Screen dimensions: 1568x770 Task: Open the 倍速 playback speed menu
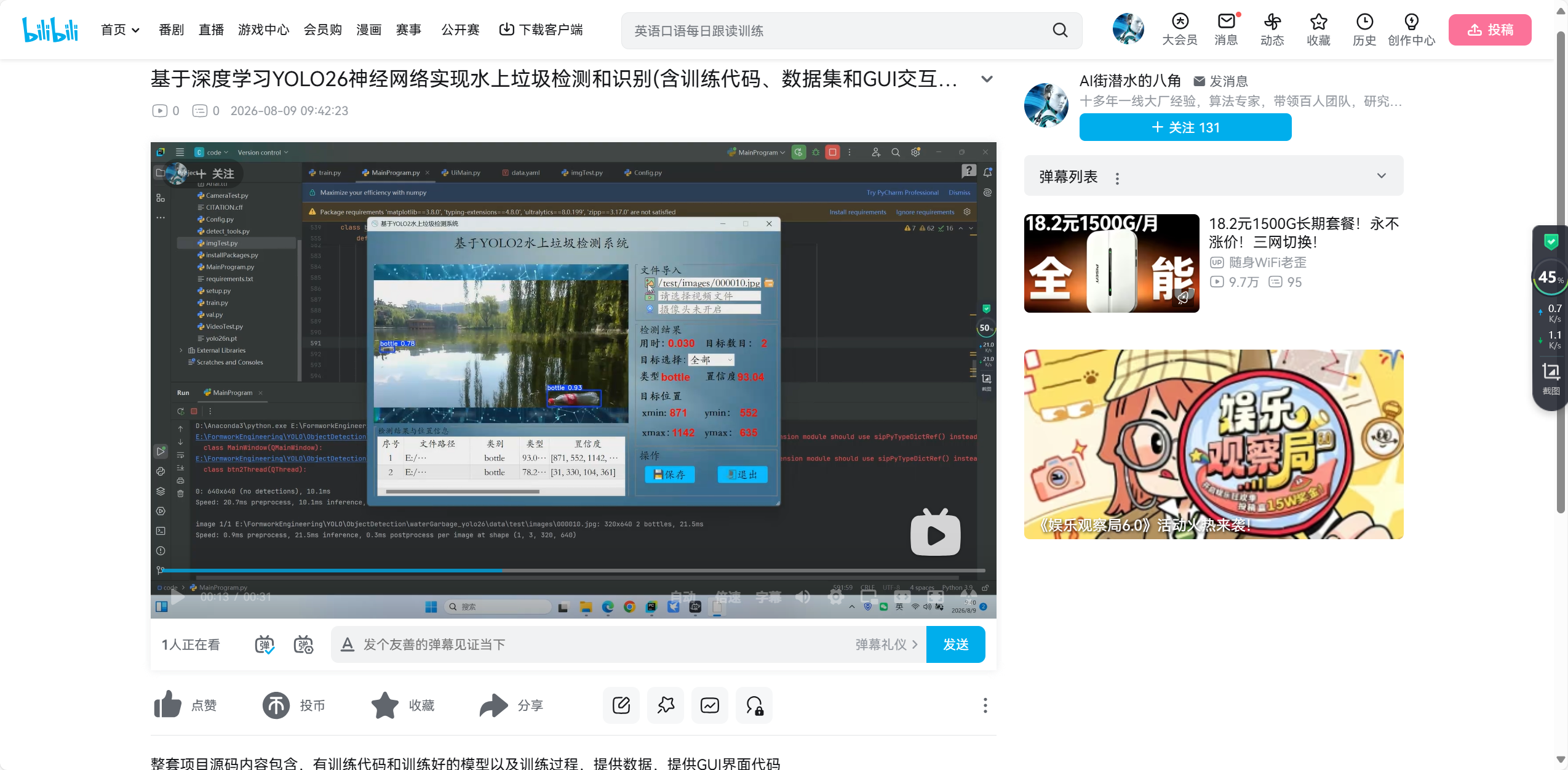coord(728,596)
